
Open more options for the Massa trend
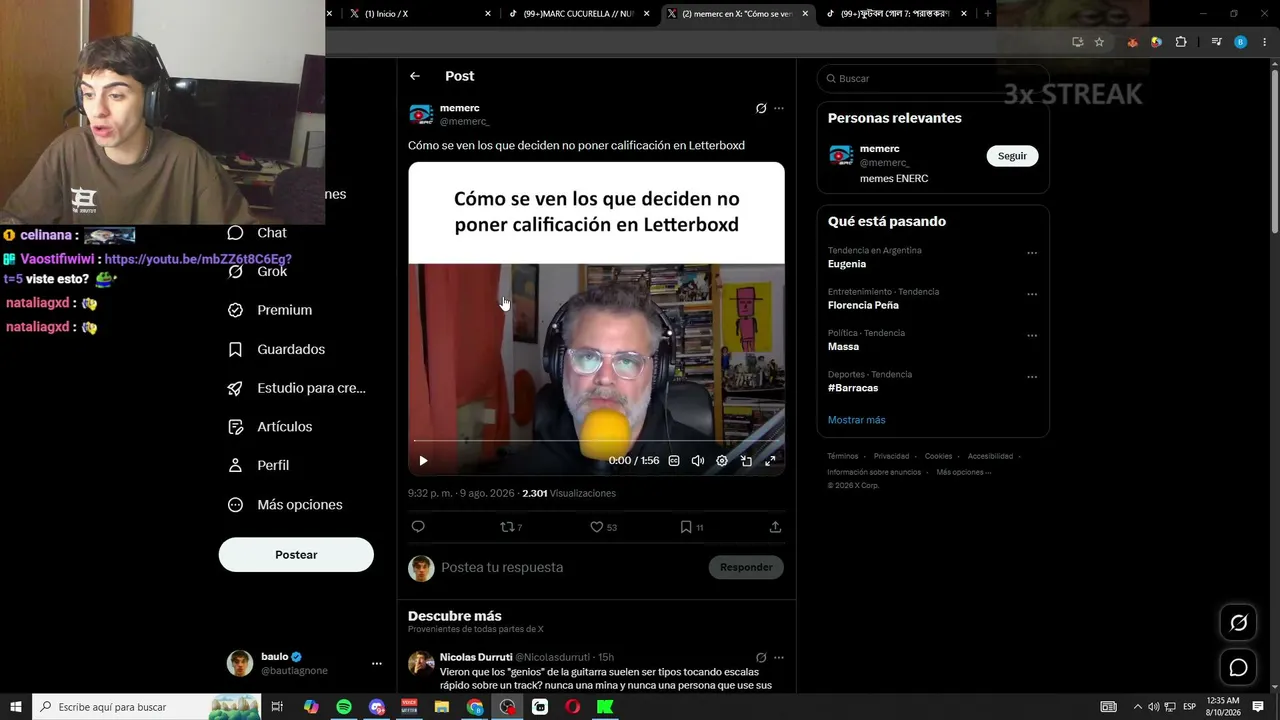tap(1032, 336)
